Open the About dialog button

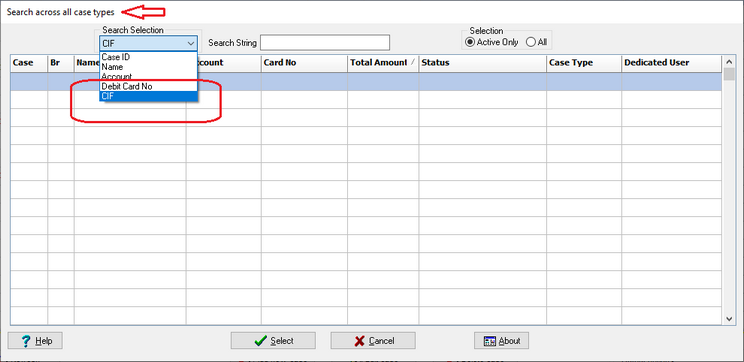point(502,341)
